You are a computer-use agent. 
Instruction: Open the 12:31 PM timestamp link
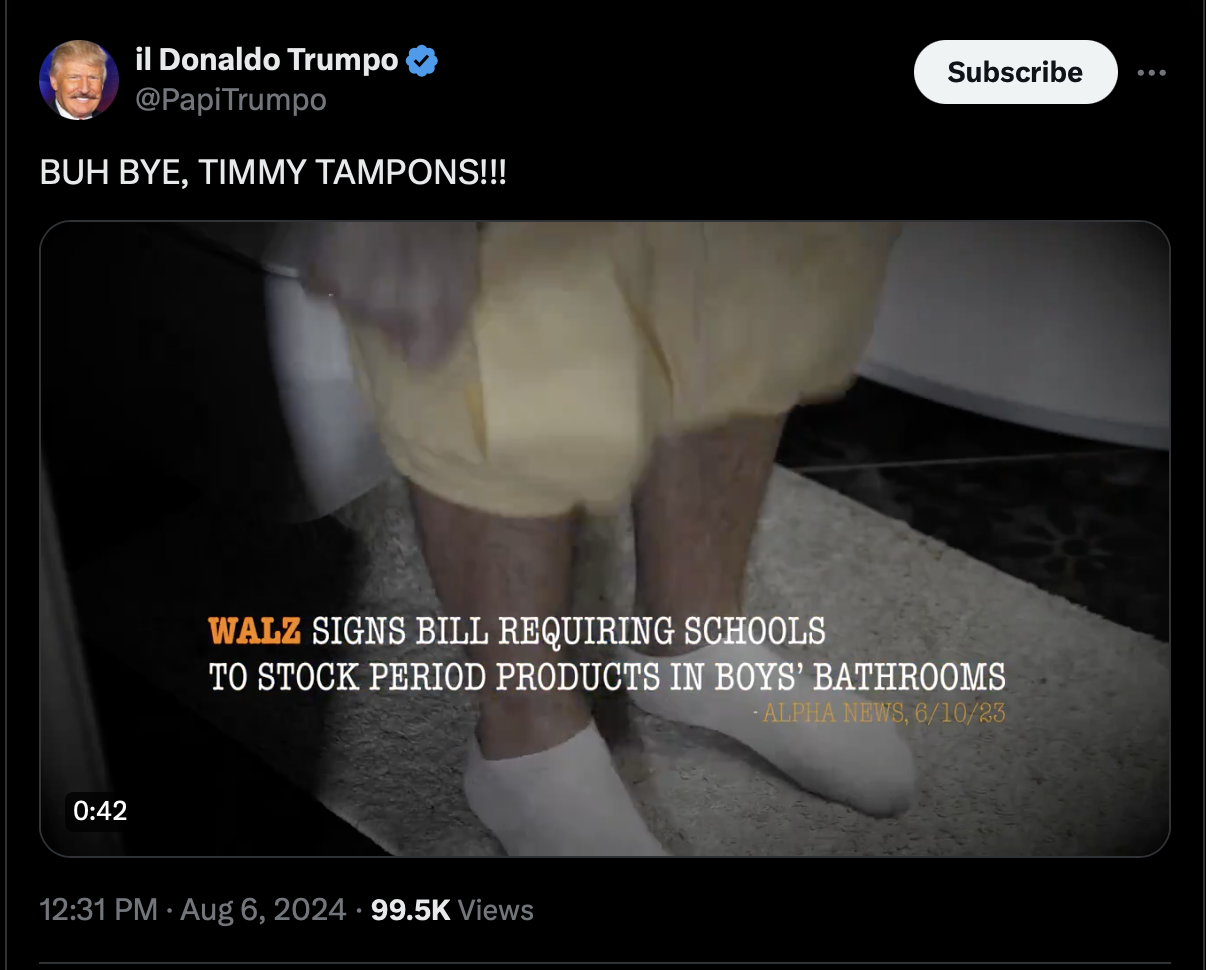(x=98, y=910)
